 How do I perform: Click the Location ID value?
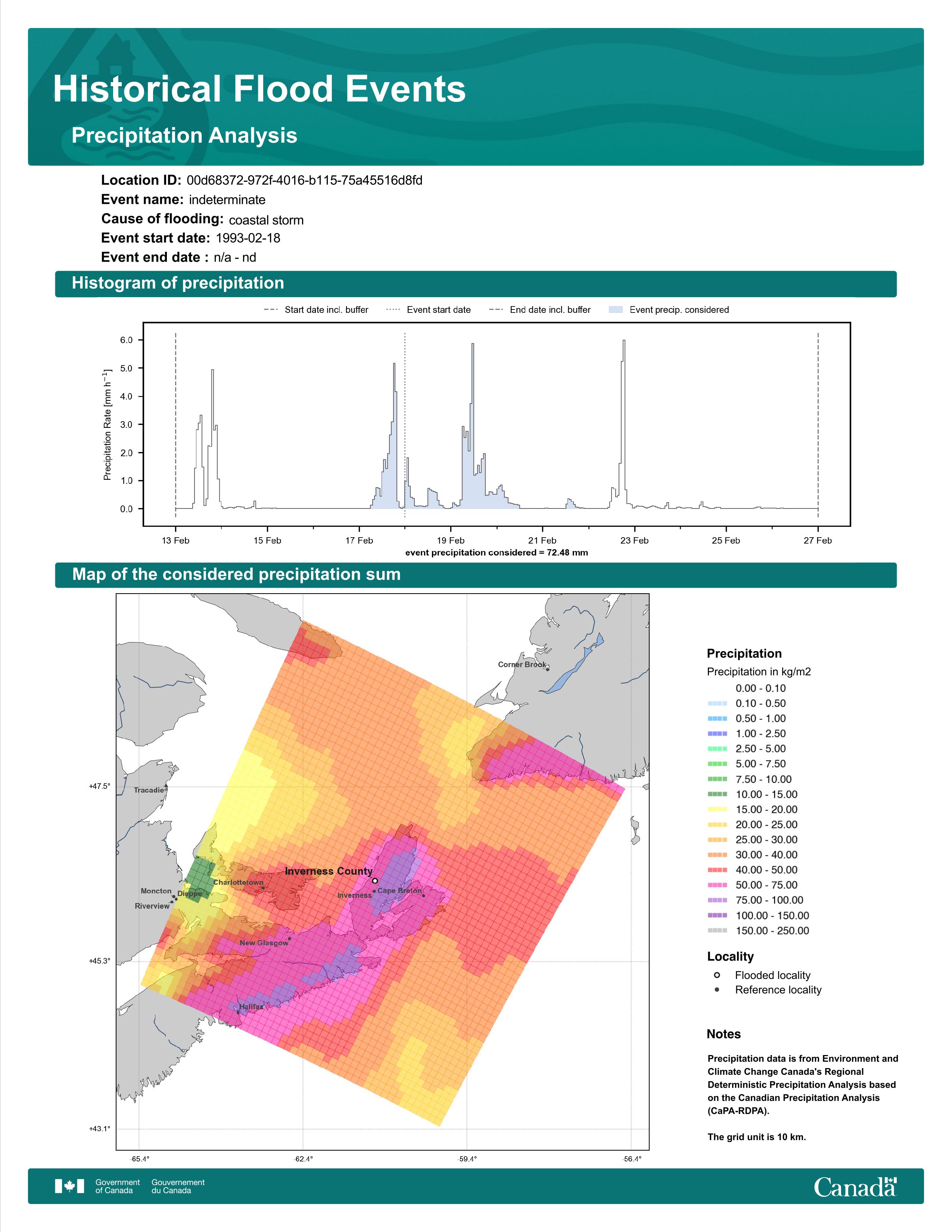pos(305,181)
